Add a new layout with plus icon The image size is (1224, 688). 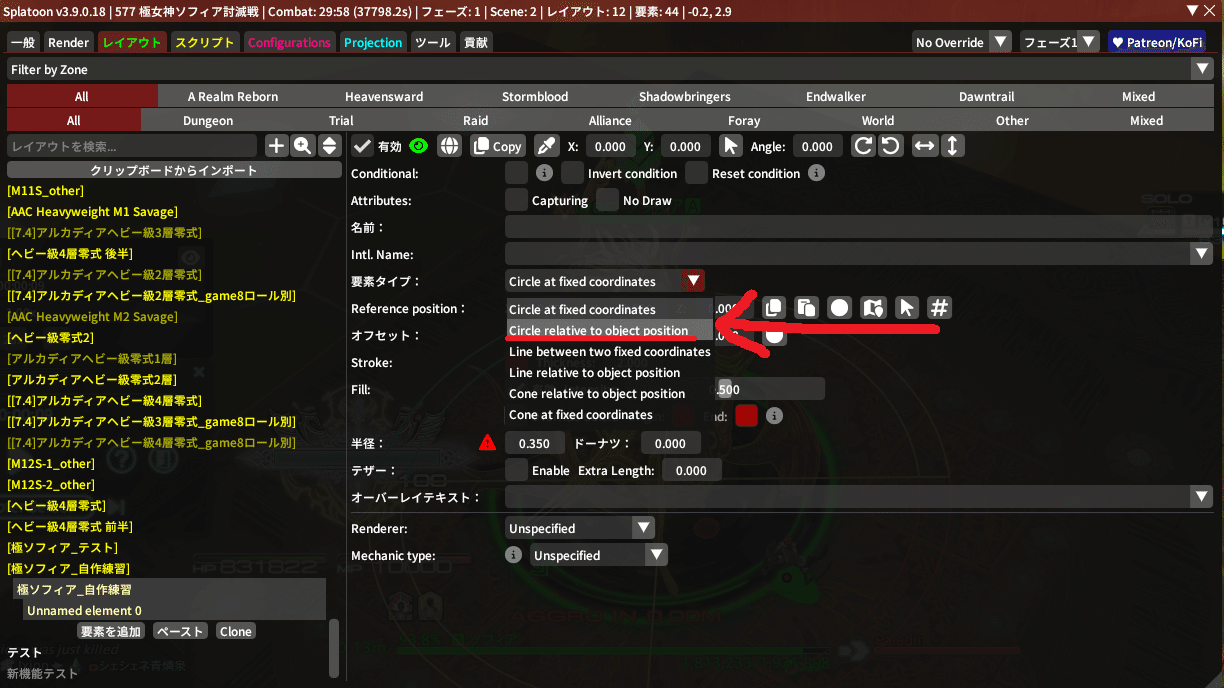(x=277, y=146)
